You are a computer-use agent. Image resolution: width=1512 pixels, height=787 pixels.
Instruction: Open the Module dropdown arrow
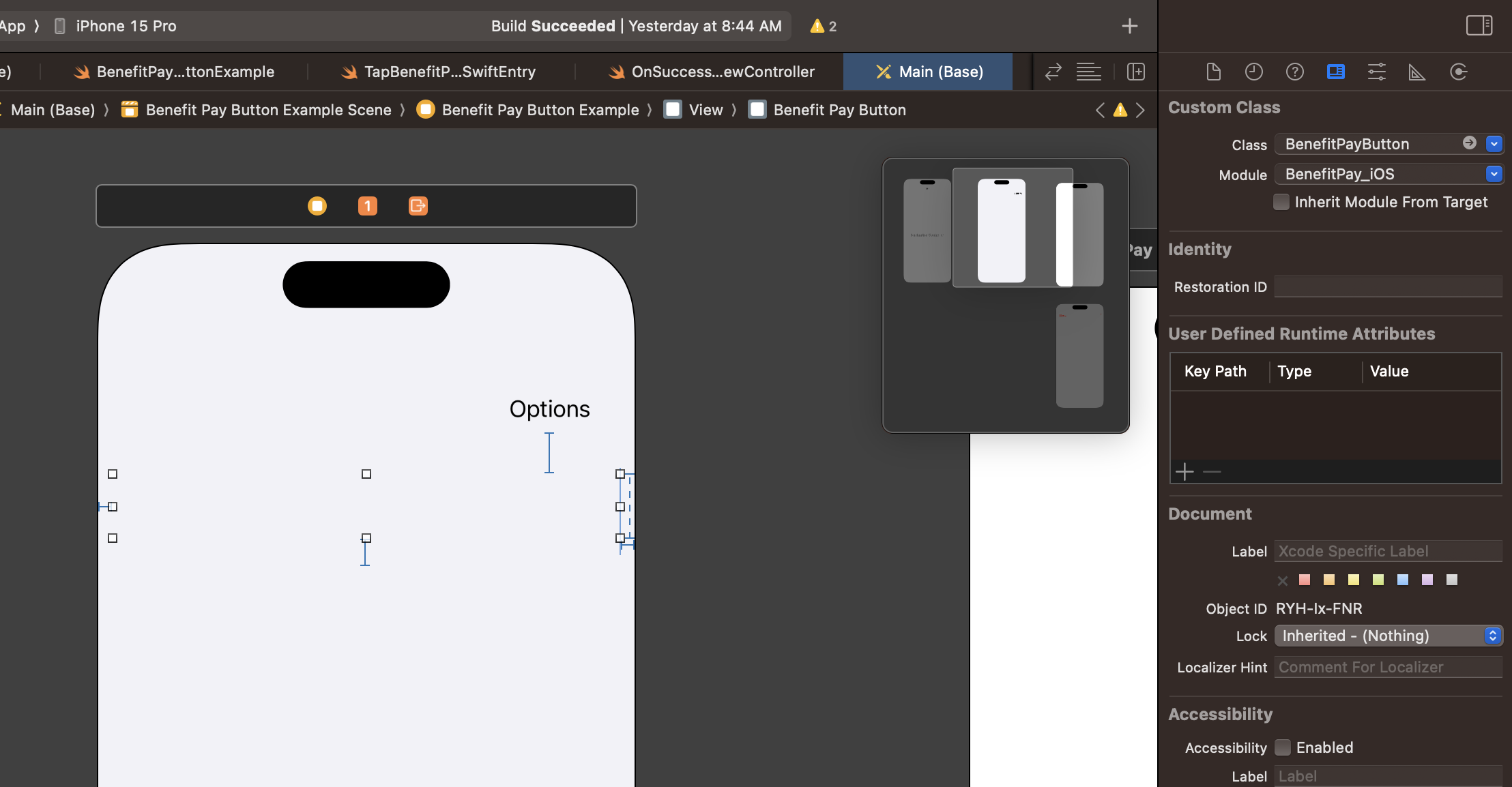point(1494,174)
